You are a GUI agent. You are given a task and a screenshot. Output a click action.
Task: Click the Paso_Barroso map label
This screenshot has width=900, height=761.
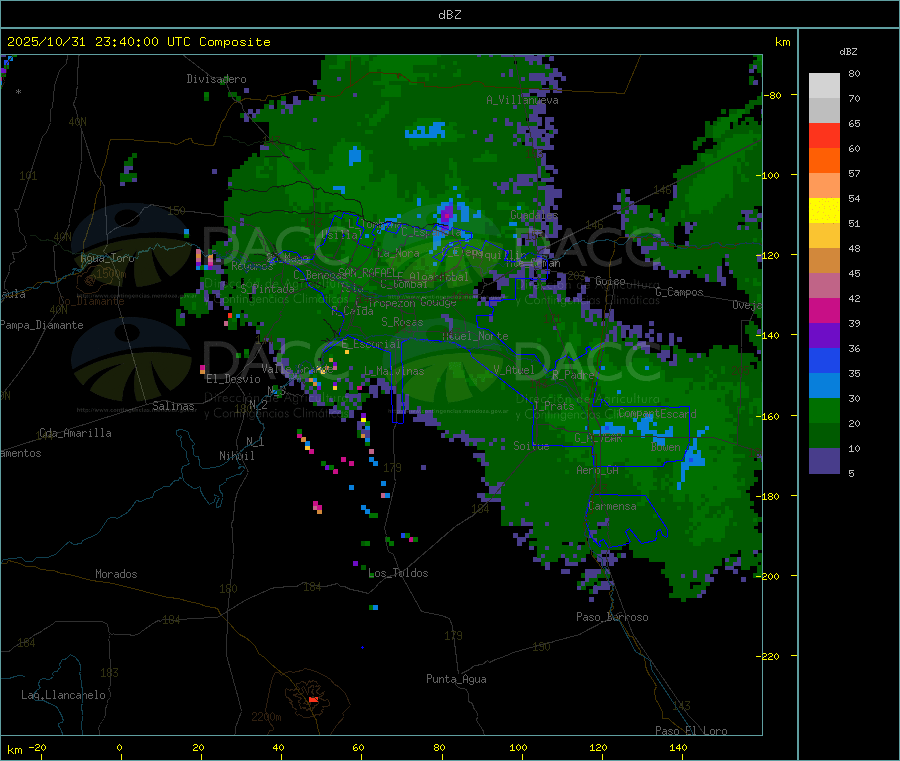click(612, 617)
